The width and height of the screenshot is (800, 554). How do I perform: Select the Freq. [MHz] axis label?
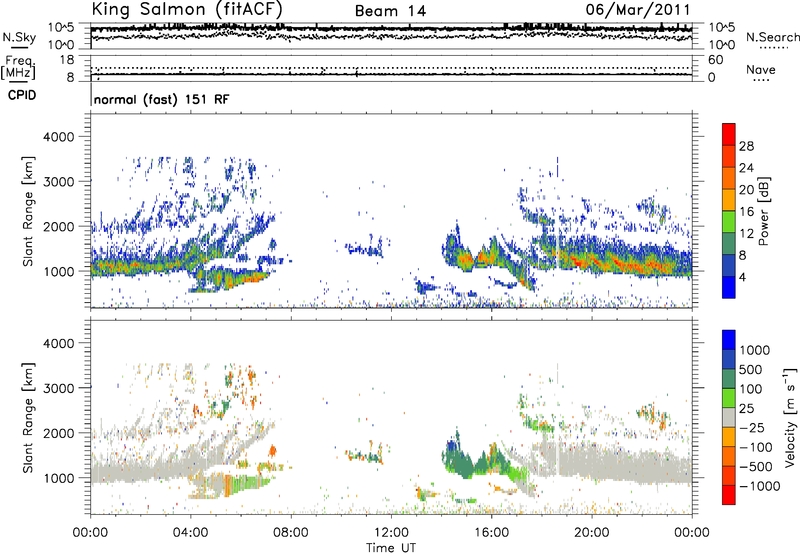click(x=18, y=67)
